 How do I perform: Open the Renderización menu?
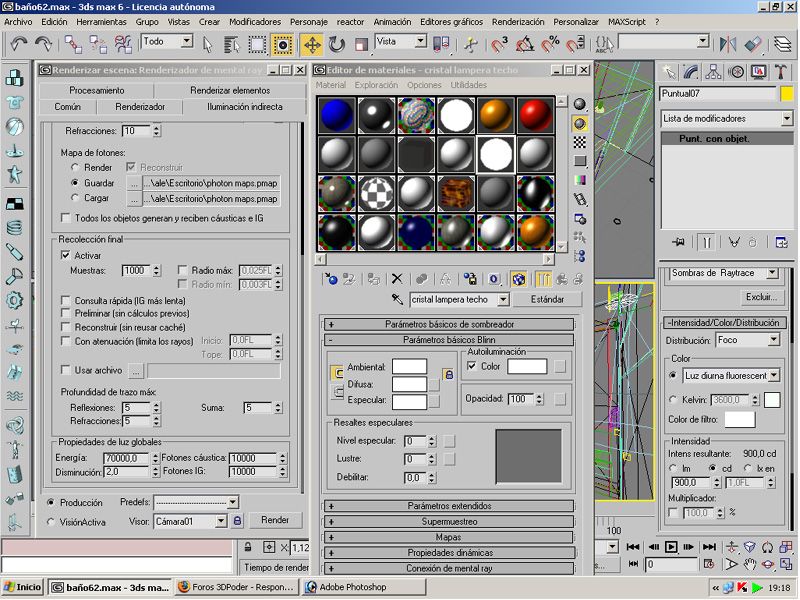(518, 22)
